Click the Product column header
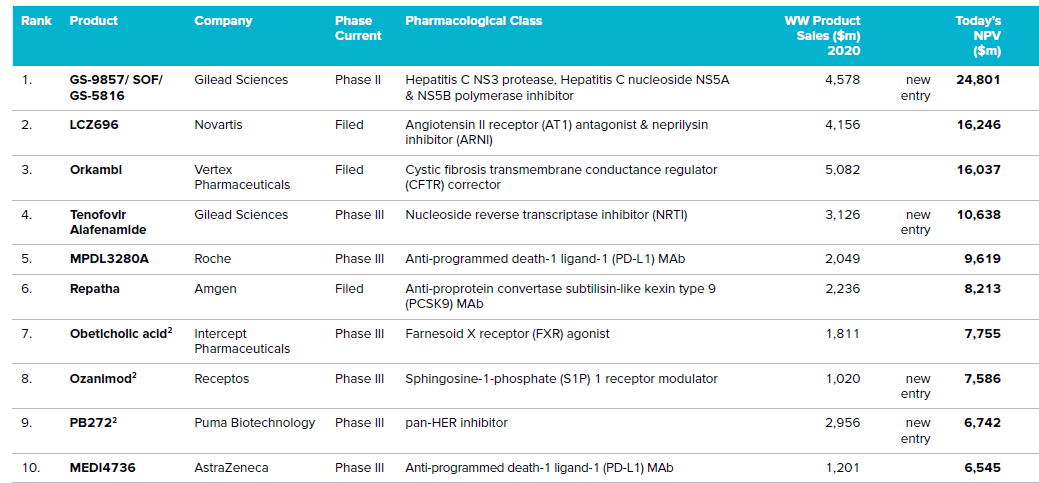1039x483 pixels. [x=94, y=21]
